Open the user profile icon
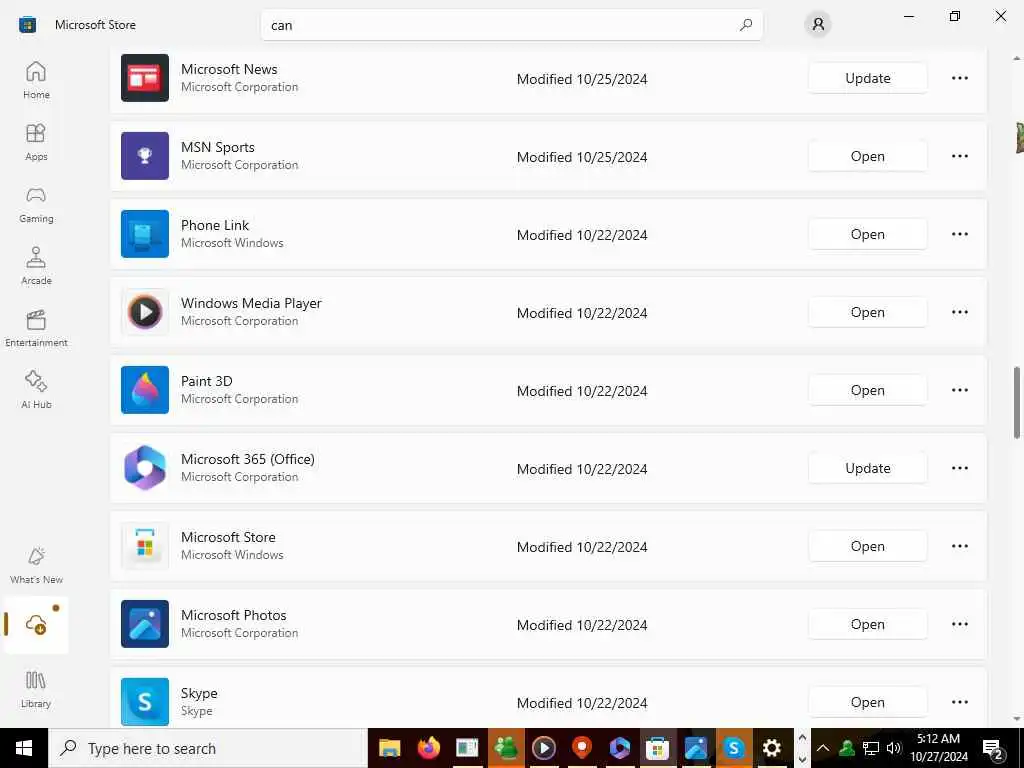The width and height of the screenshot is (1024, 768). (818, 25)
